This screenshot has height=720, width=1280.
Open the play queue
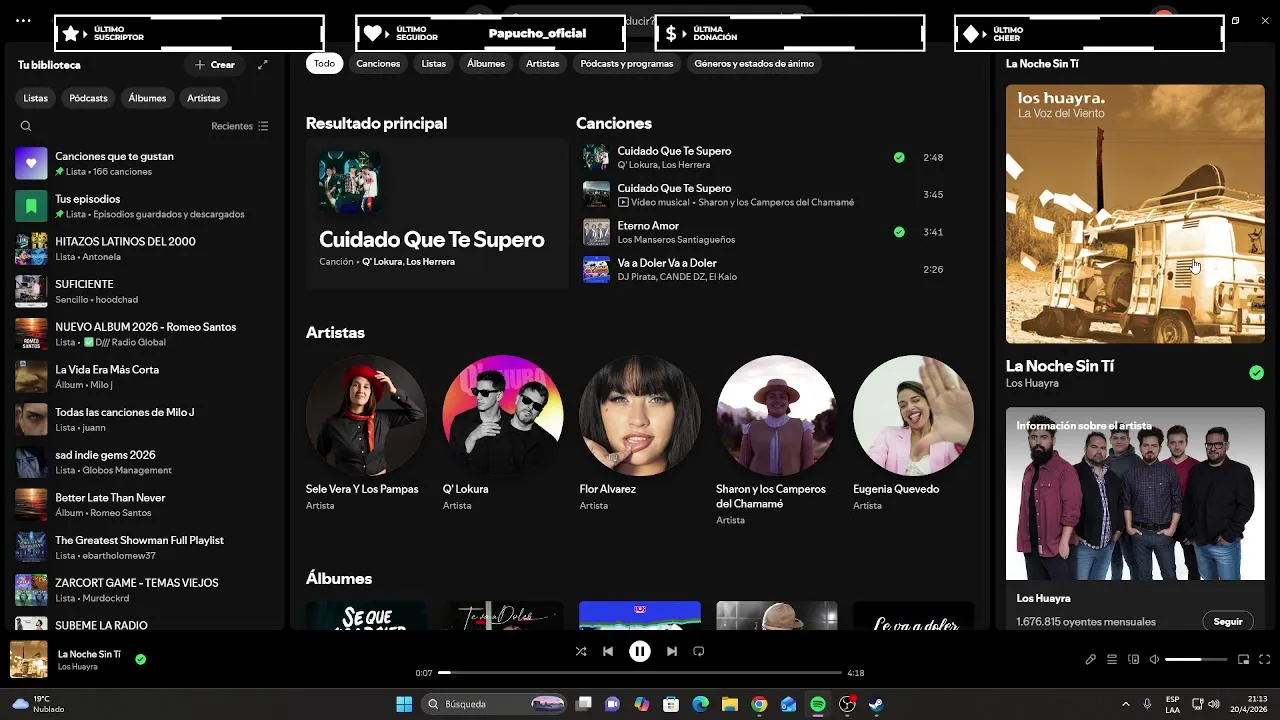1112,659
